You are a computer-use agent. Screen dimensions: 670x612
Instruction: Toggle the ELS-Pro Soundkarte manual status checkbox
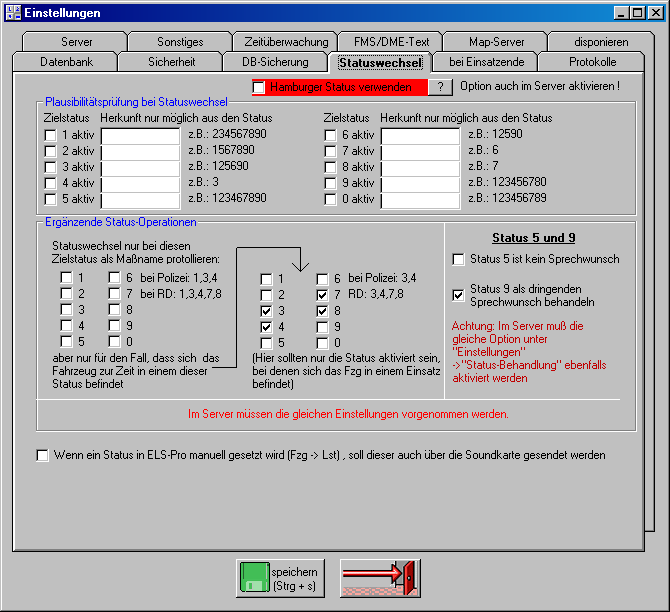42,455
